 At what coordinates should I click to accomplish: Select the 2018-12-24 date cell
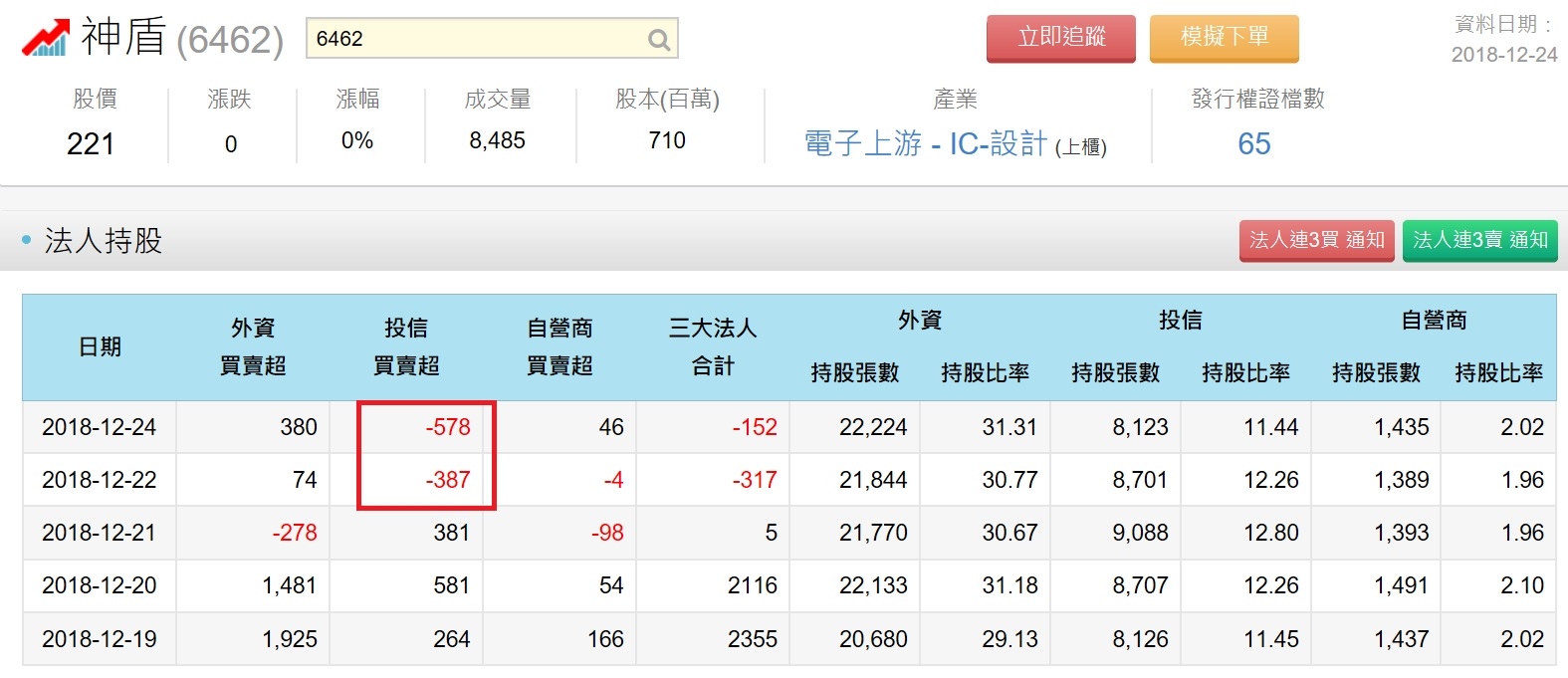100,427
